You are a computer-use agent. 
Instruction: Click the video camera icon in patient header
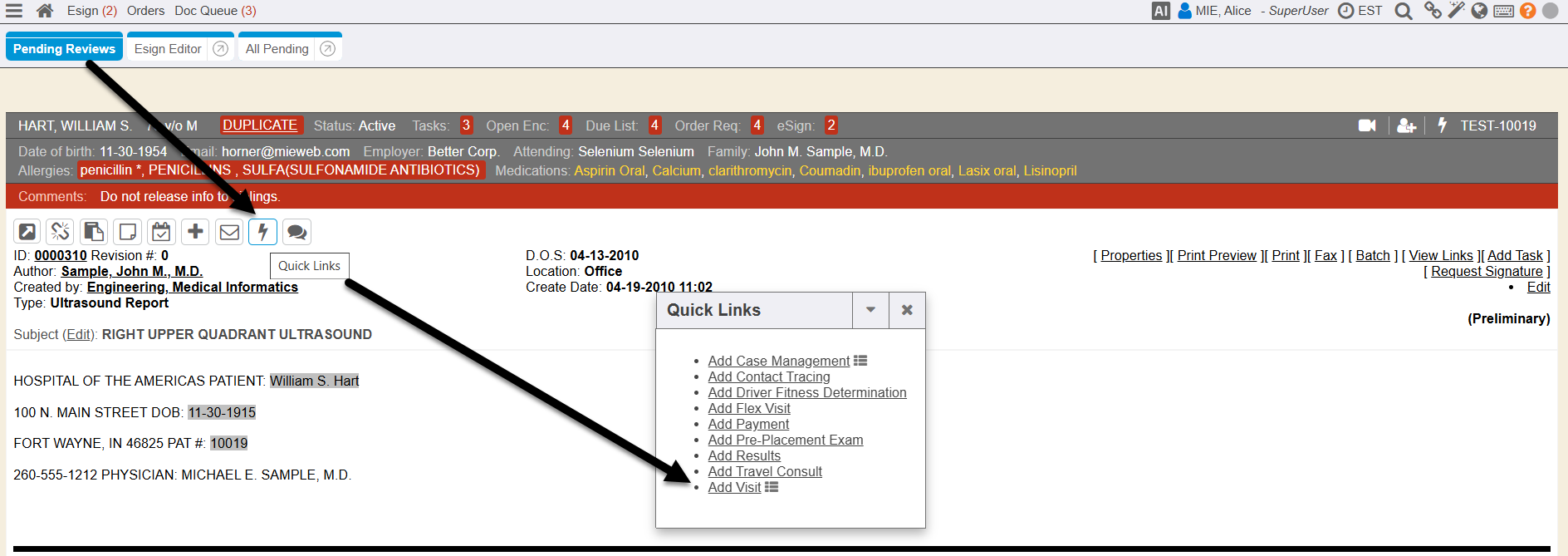[x=1367, y=125]
